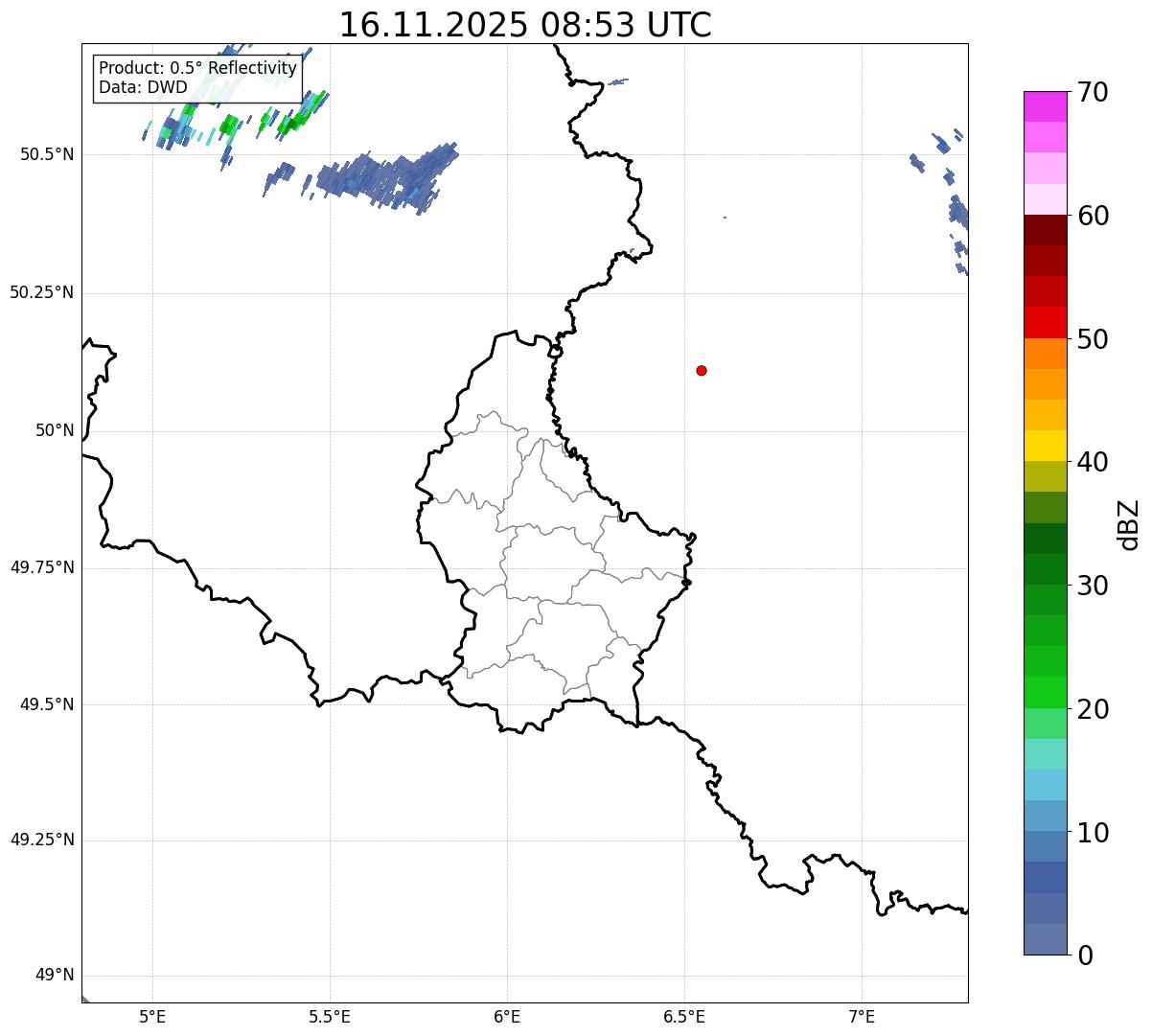Pick the bright red colorbar segment above 50

pos(1045,323)
